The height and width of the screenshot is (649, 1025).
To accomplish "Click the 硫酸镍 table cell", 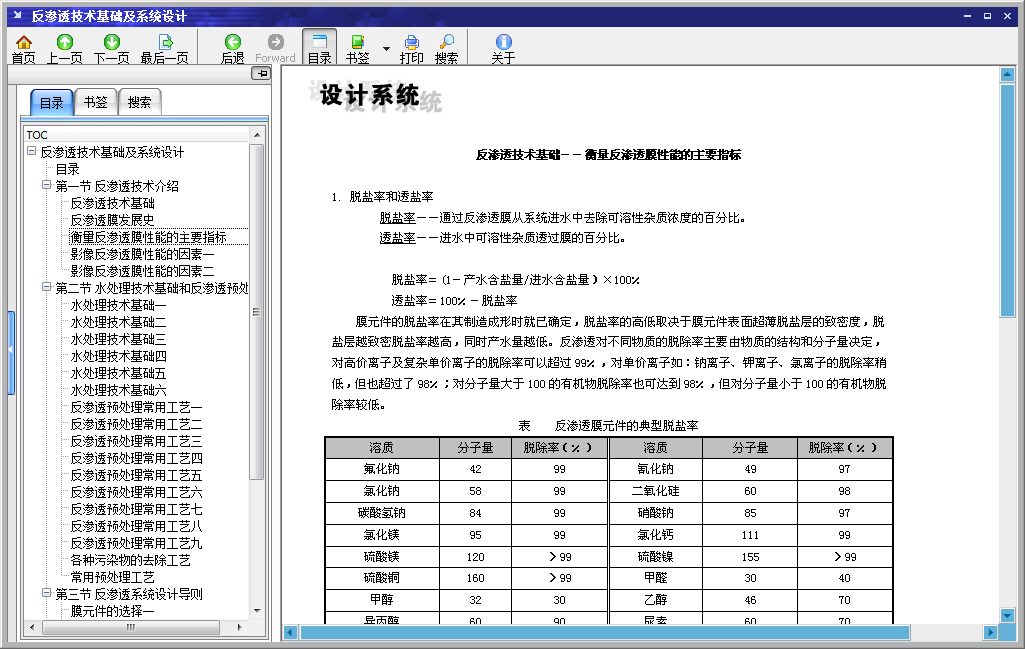I will click(x=655, y=557).
